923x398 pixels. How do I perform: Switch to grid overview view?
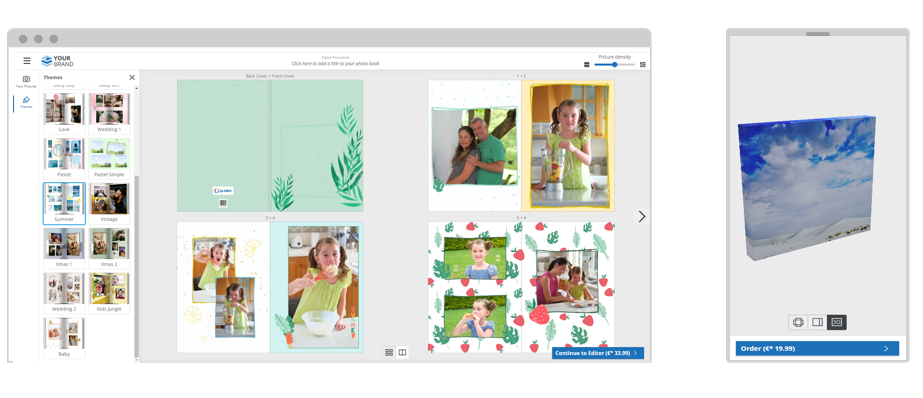point(389,353)
